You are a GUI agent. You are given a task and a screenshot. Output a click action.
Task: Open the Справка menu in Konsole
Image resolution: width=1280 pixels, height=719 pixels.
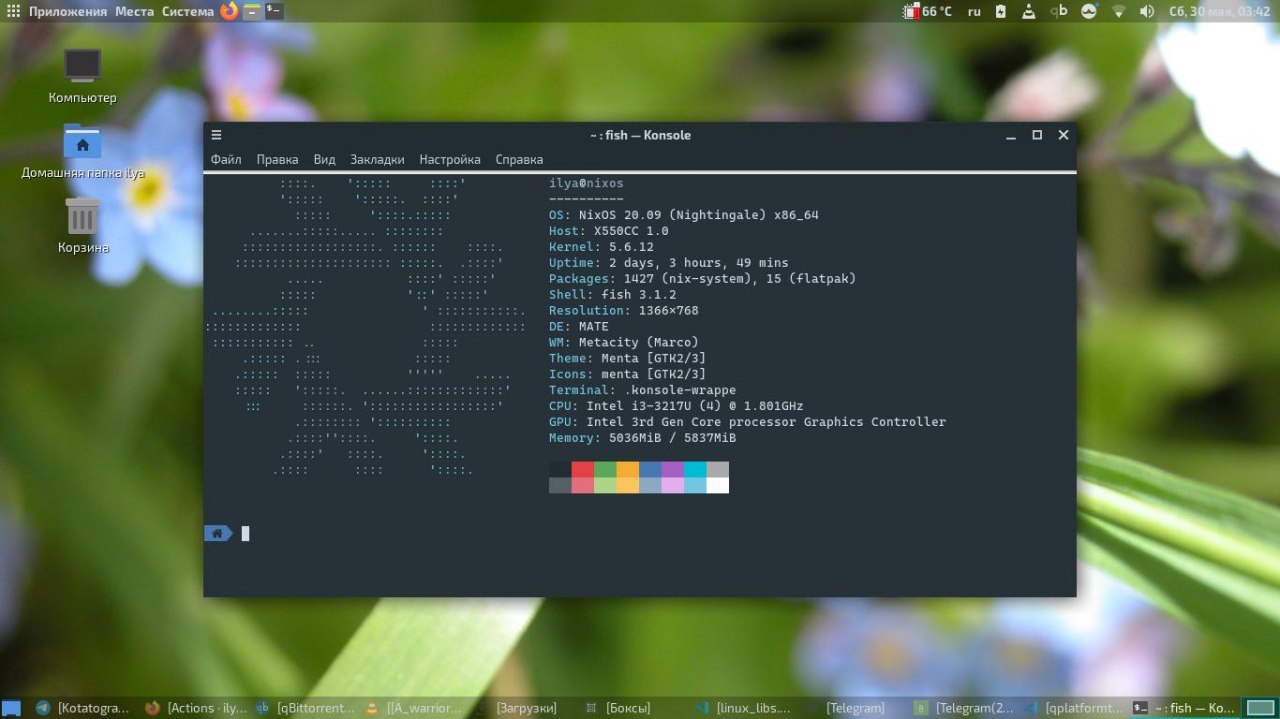519,159
